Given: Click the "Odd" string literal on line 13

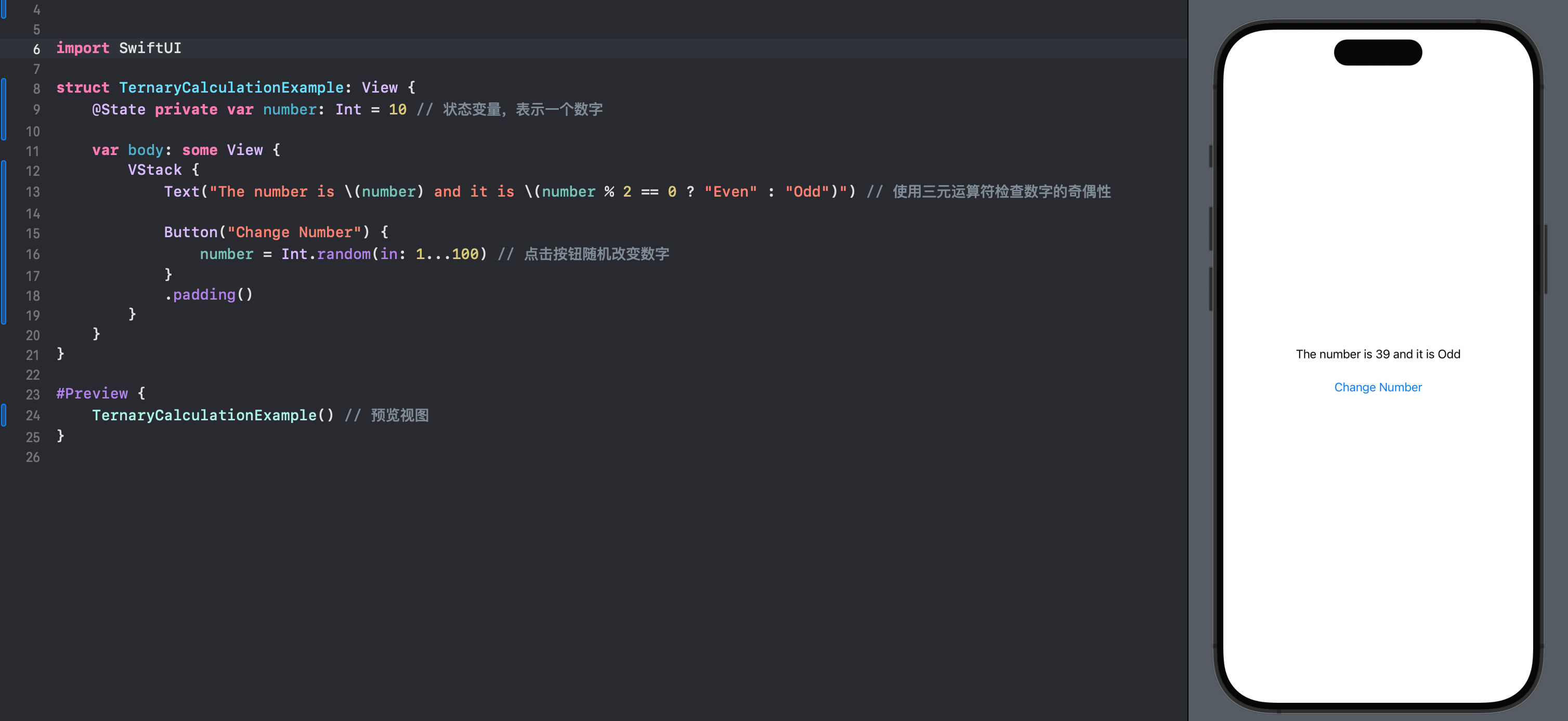Looking at the screenshot, I should click(x=807, y=192).
